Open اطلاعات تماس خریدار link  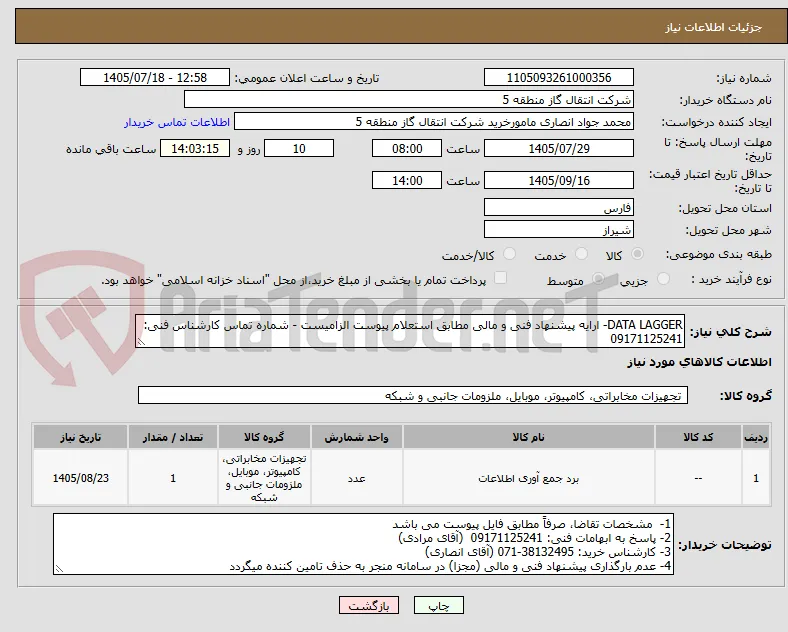177,122
